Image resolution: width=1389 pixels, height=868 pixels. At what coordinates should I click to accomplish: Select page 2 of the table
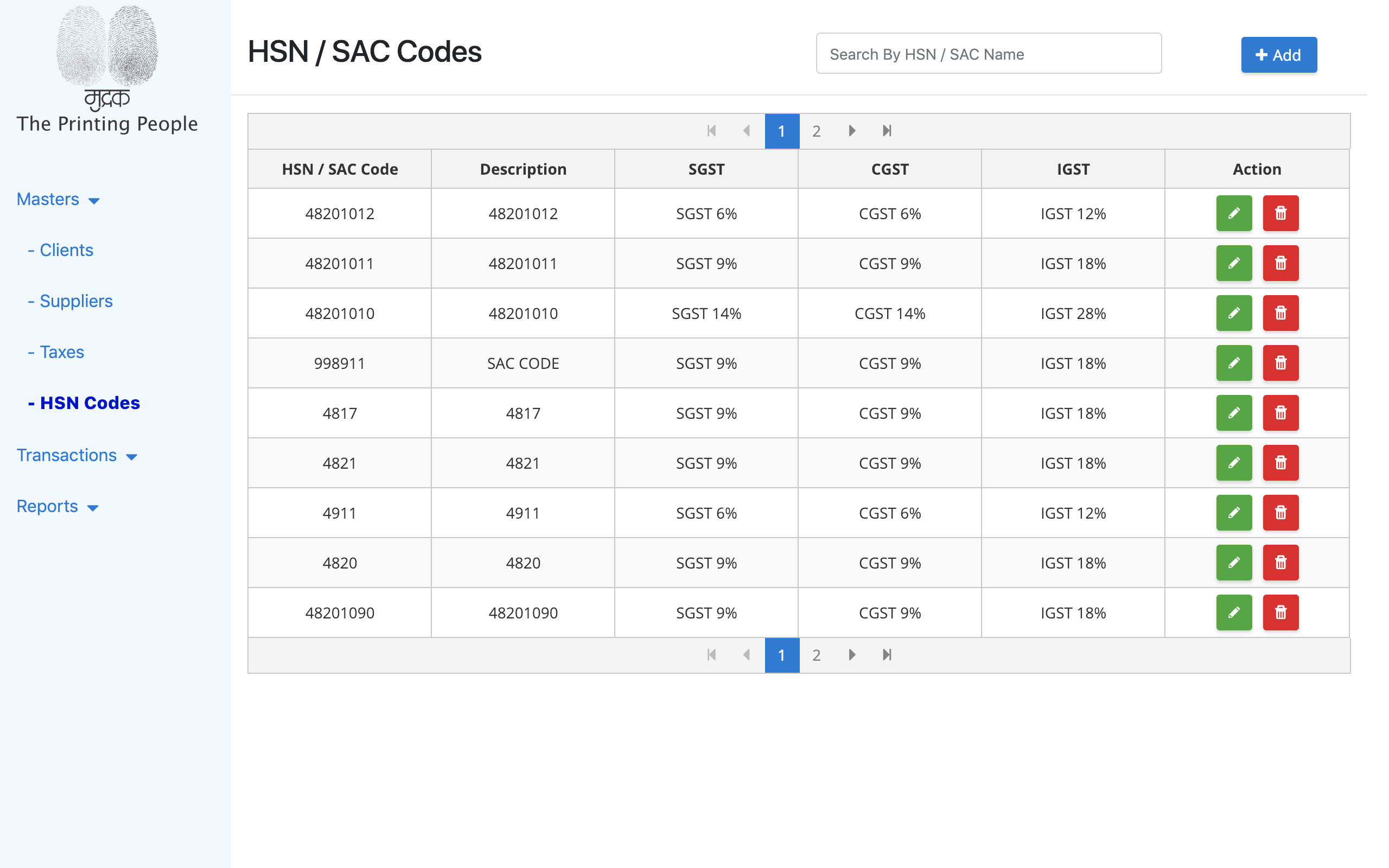[x=816, y=131]
